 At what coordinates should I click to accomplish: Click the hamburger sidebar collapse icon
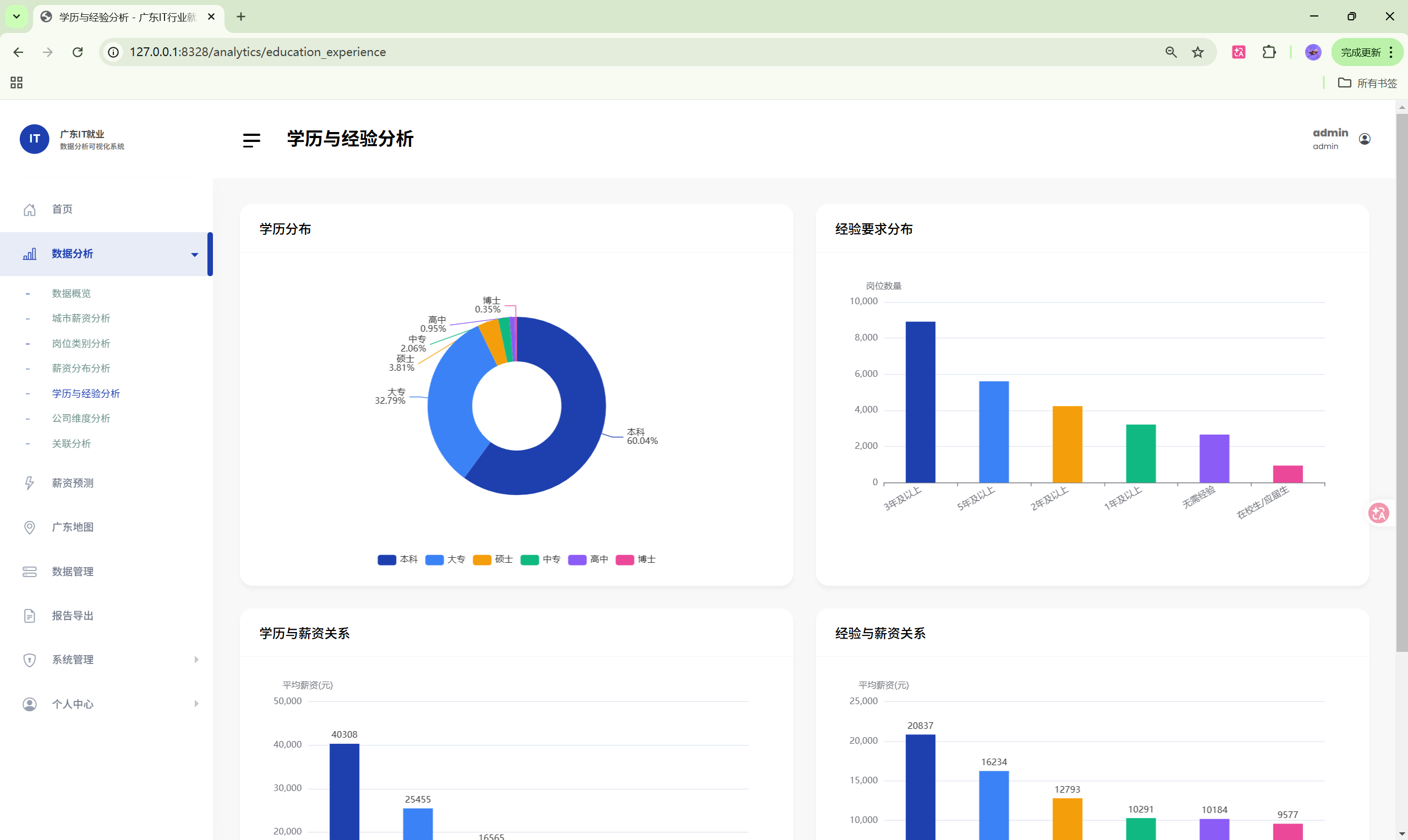pyautogui.click(x=251, y=140)
